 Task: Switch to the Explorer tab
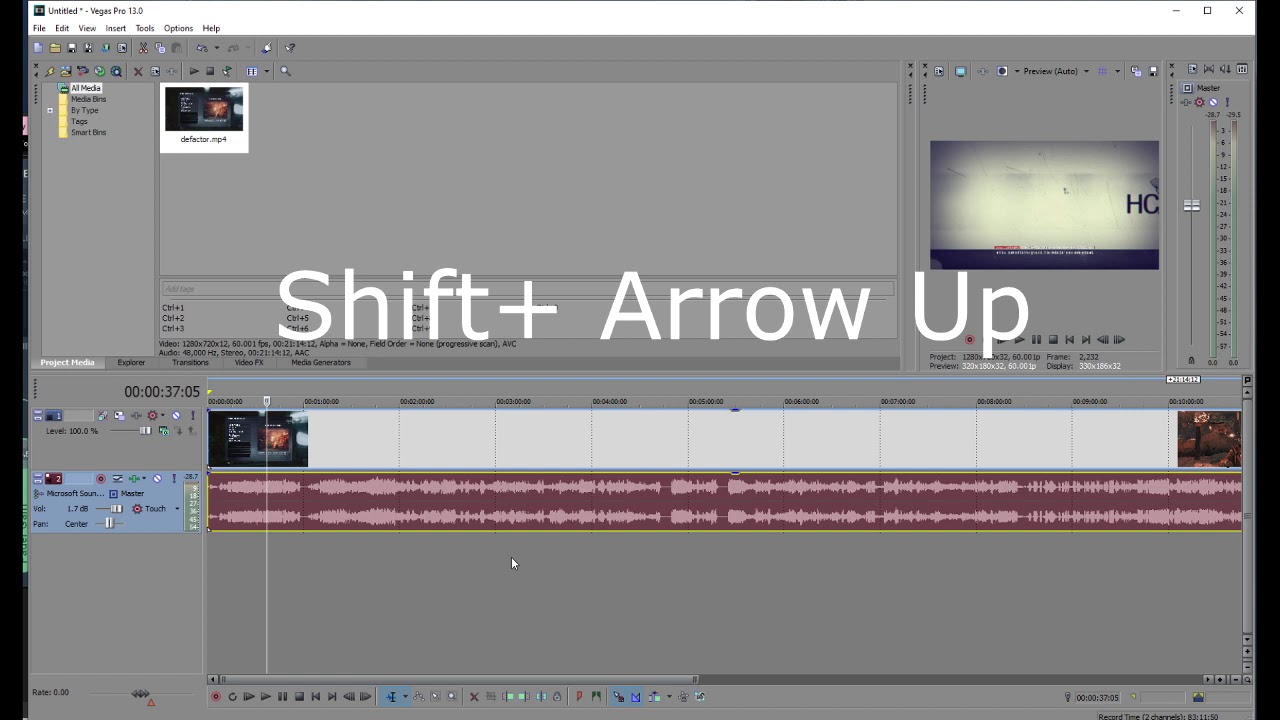point(131,362)
